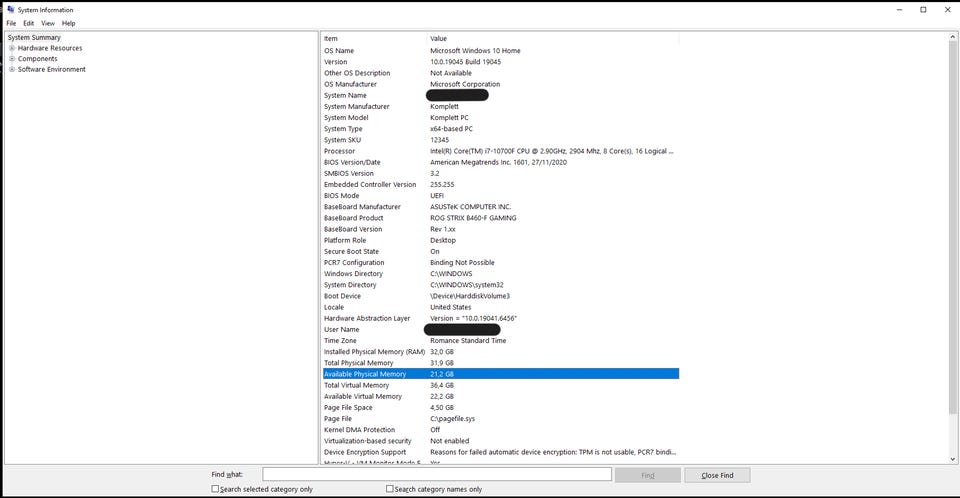
Task: Select the System SKU row
Action: pyautogui.click(x=501, y=140)
